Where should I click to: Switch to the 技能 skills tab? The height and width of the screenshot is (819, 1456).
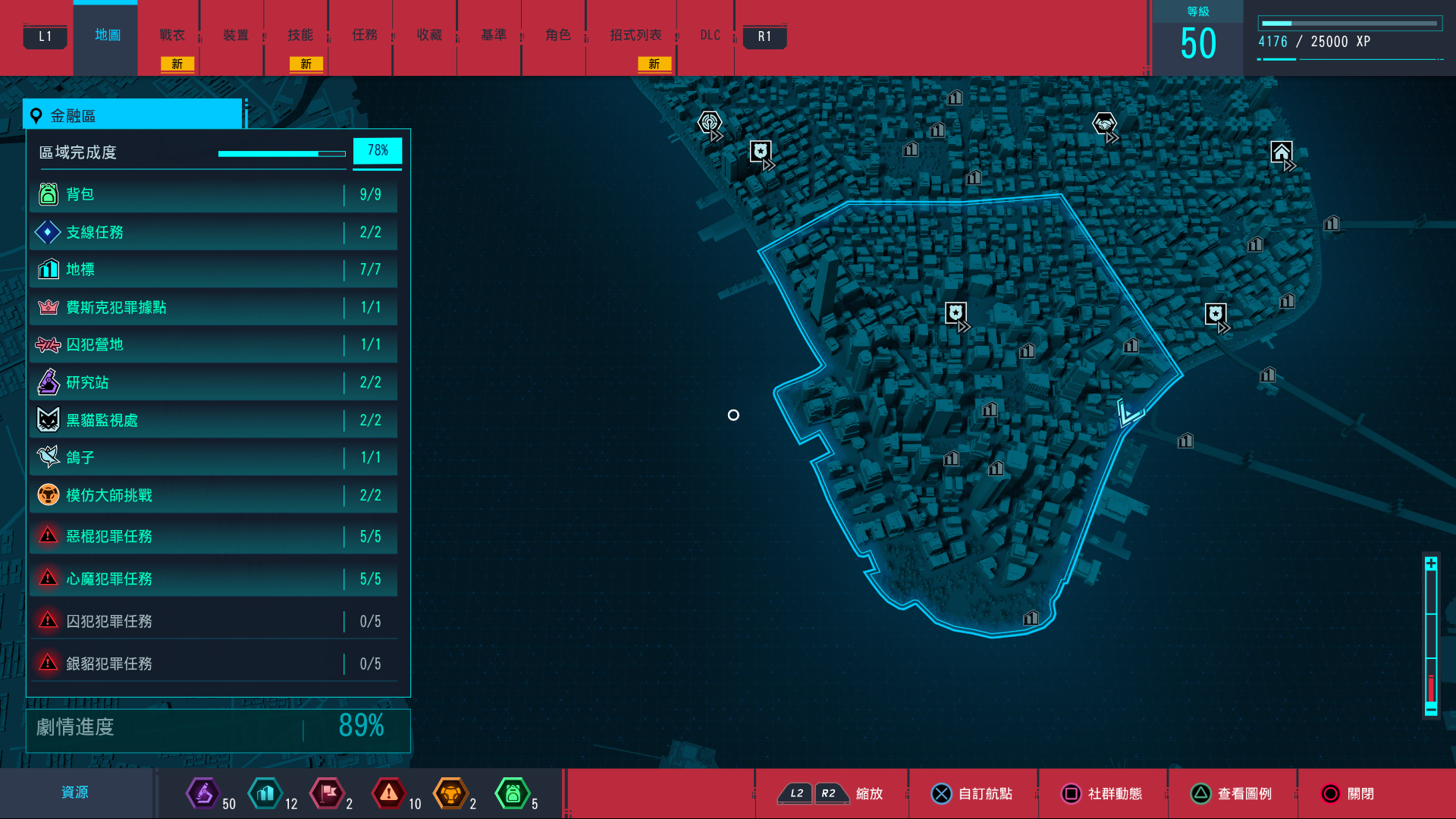pos(300,36)
